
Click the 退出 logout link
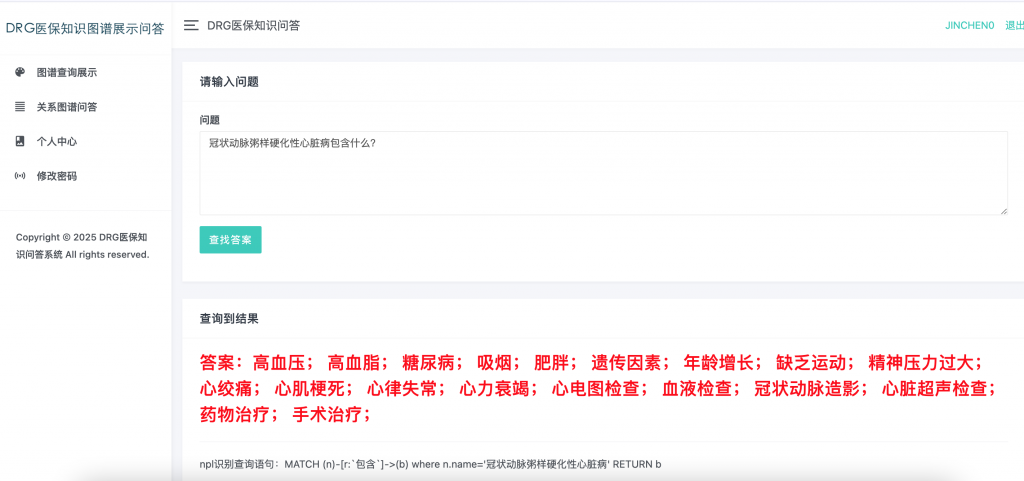click(1014, 25)
